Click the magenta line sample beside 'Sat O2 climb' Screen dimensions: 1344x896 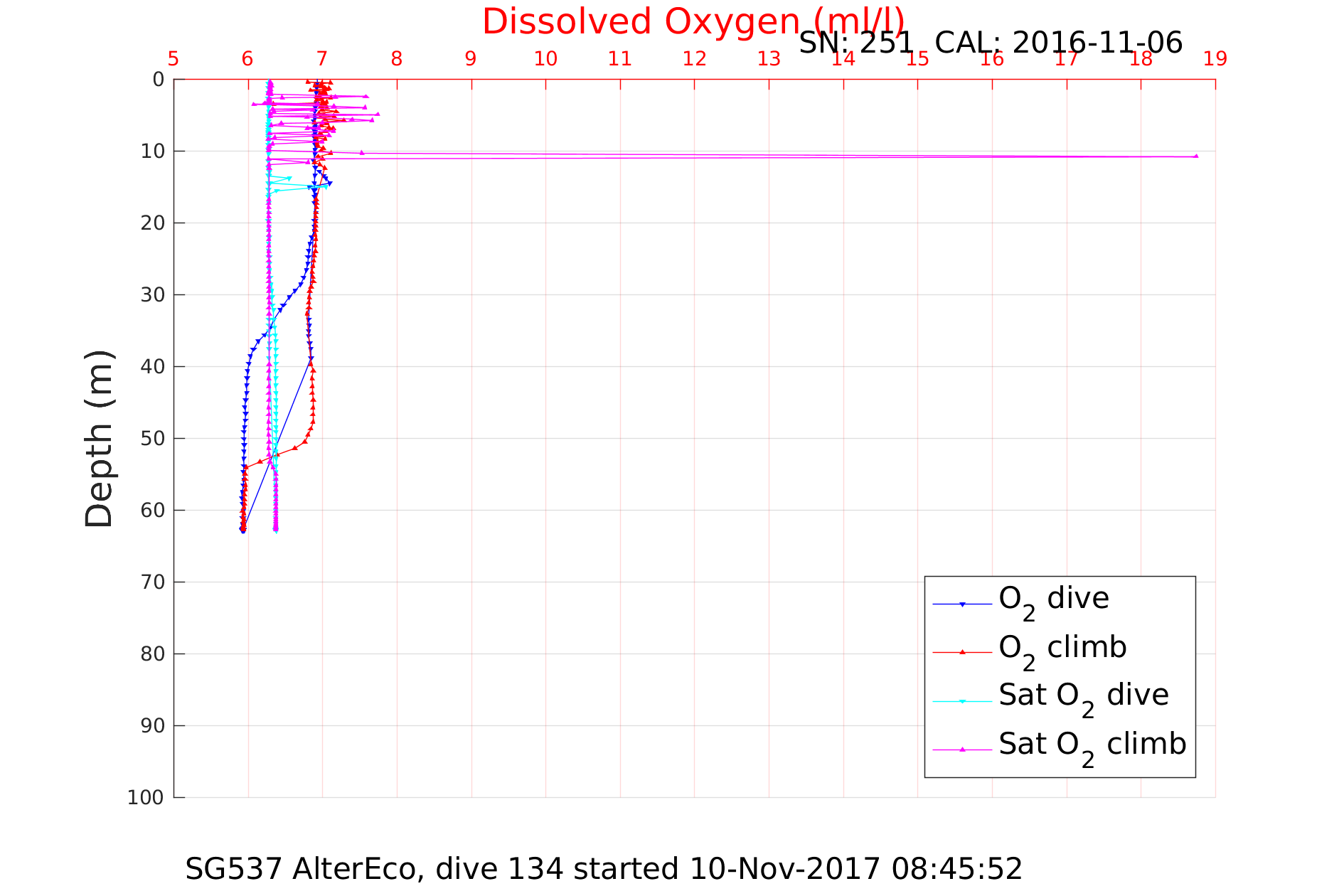(x=962, y=750)
